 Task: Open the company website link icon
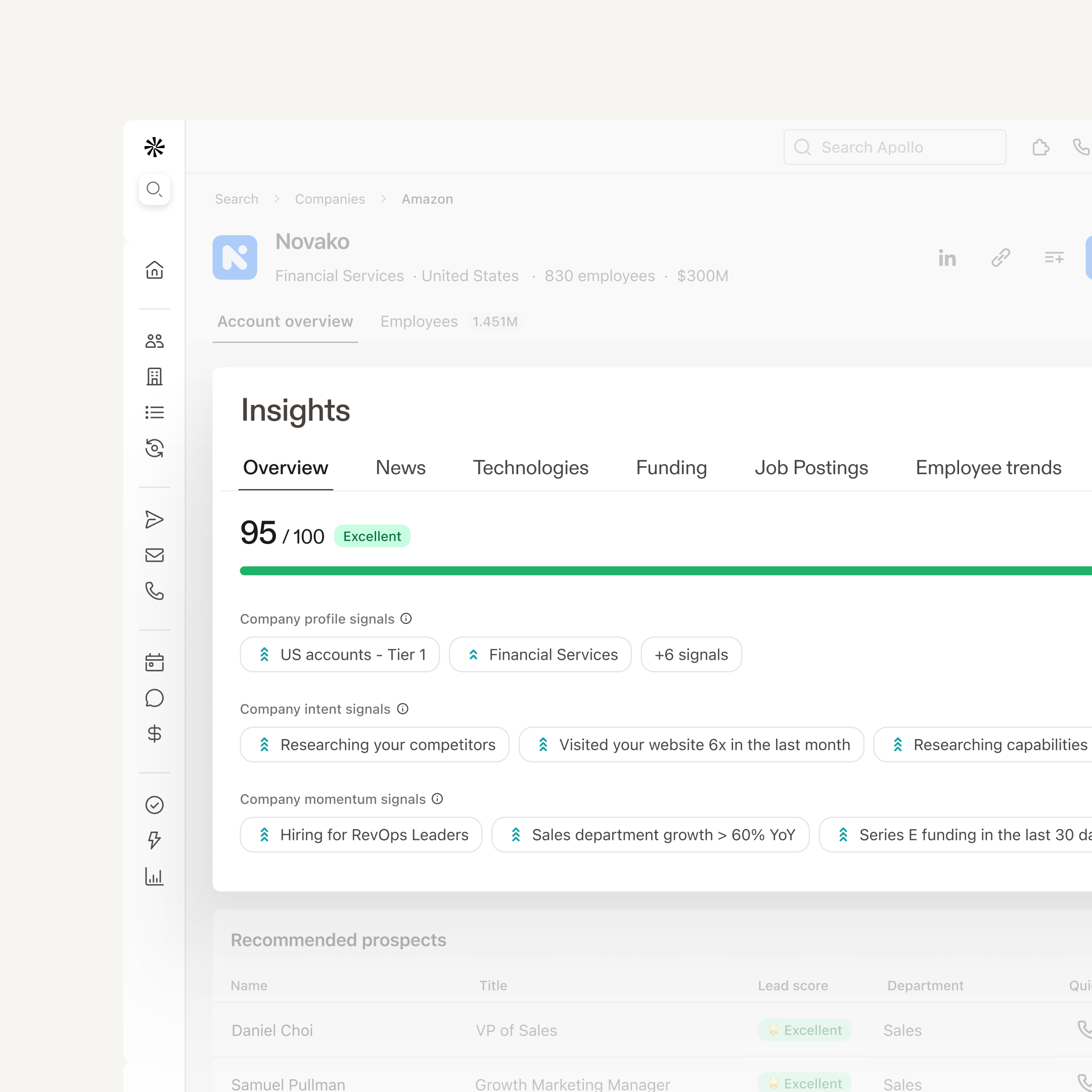[x=1000, y=258]
